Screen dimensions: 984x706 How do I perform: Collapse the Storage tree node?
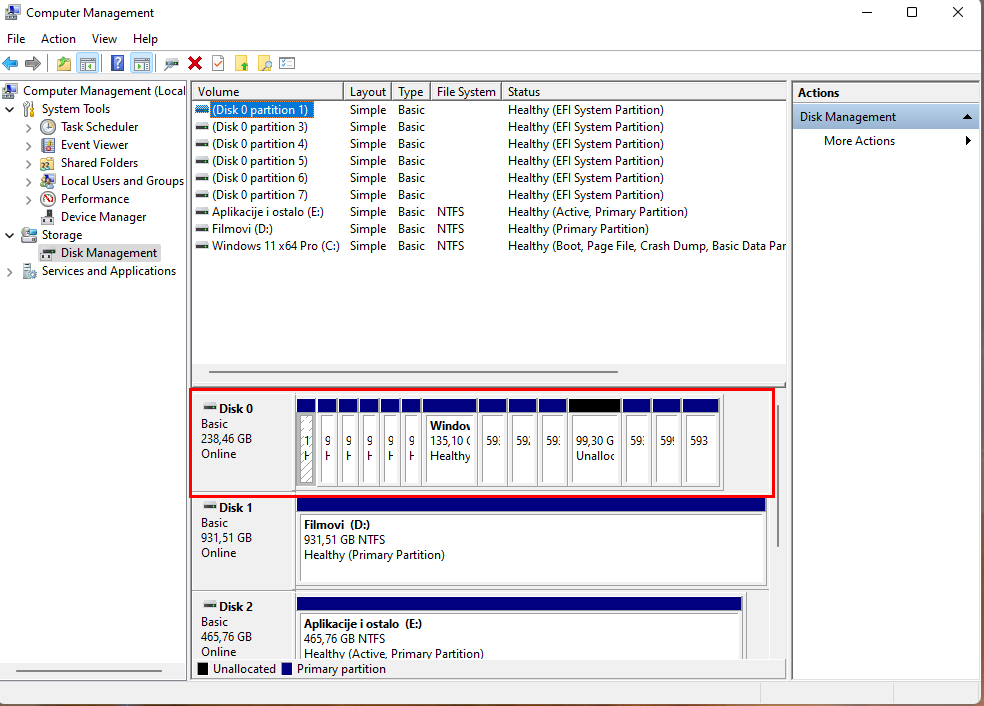(10, 235)
